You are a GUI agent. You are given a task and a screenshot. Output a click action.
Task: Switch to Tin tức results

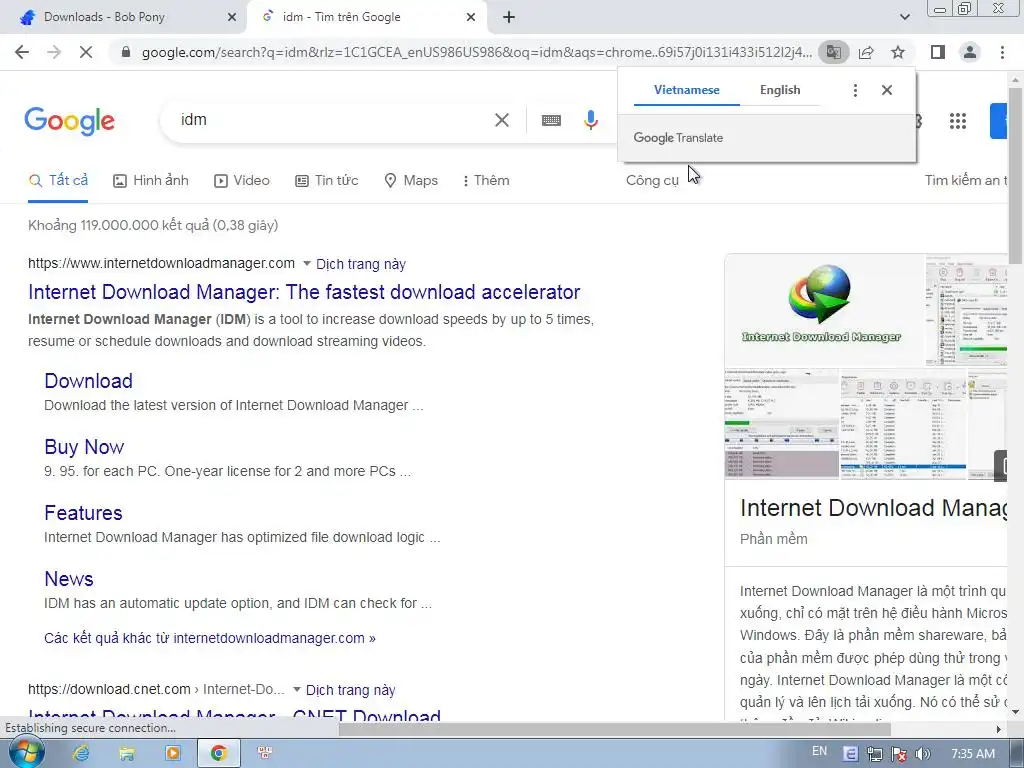(327, 181)
